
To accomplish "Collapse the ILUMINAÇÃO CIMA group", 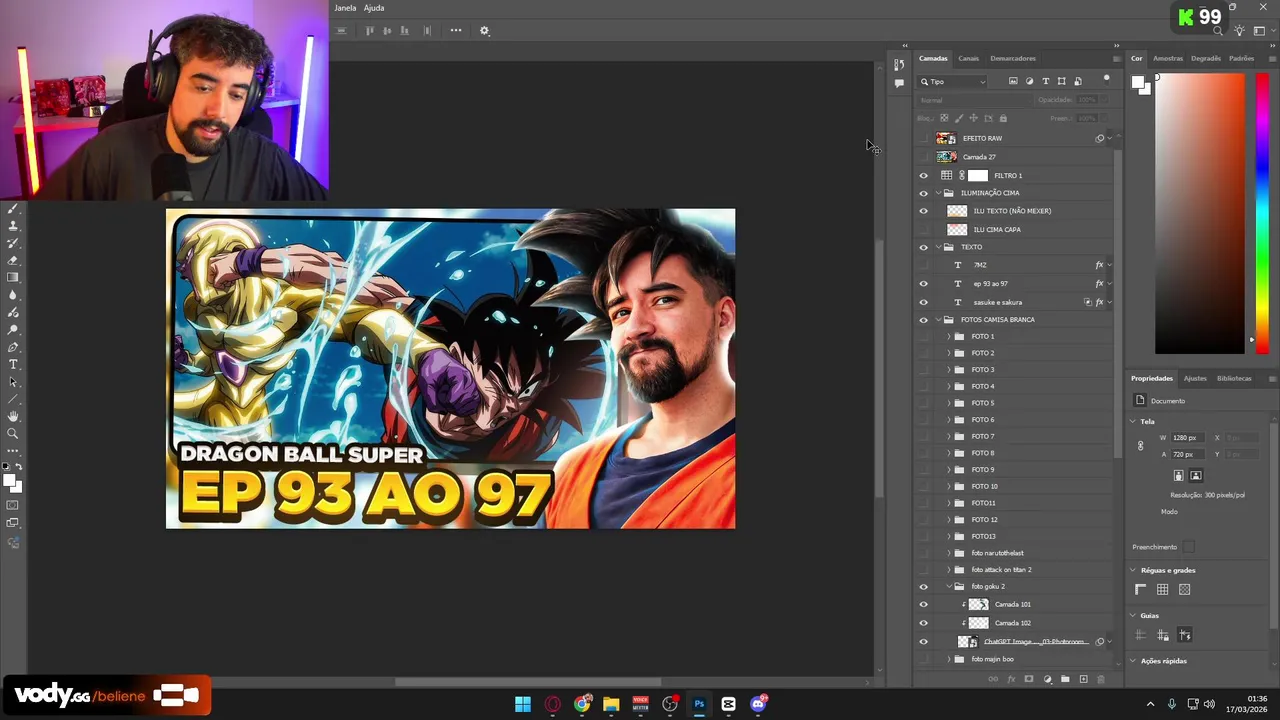I will [x=938, y=193].
